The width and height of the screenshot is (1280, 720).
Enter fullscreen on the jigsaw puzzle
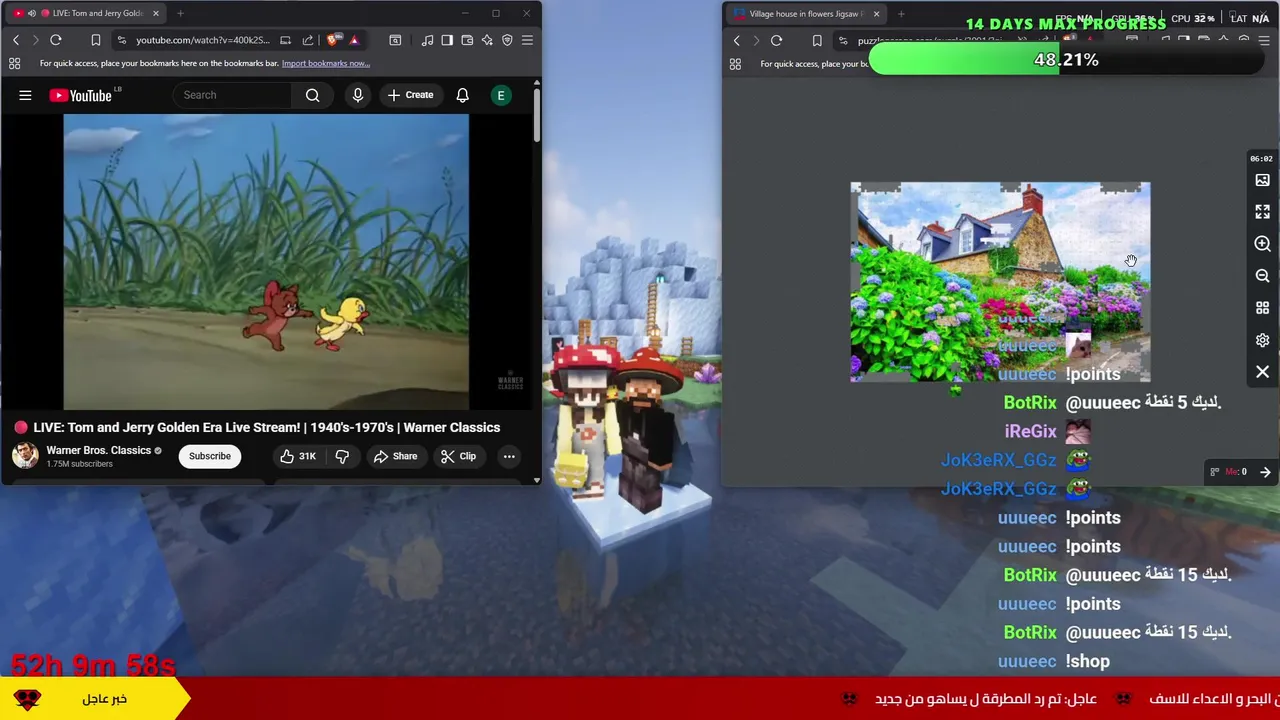(x=1262, y=212)
